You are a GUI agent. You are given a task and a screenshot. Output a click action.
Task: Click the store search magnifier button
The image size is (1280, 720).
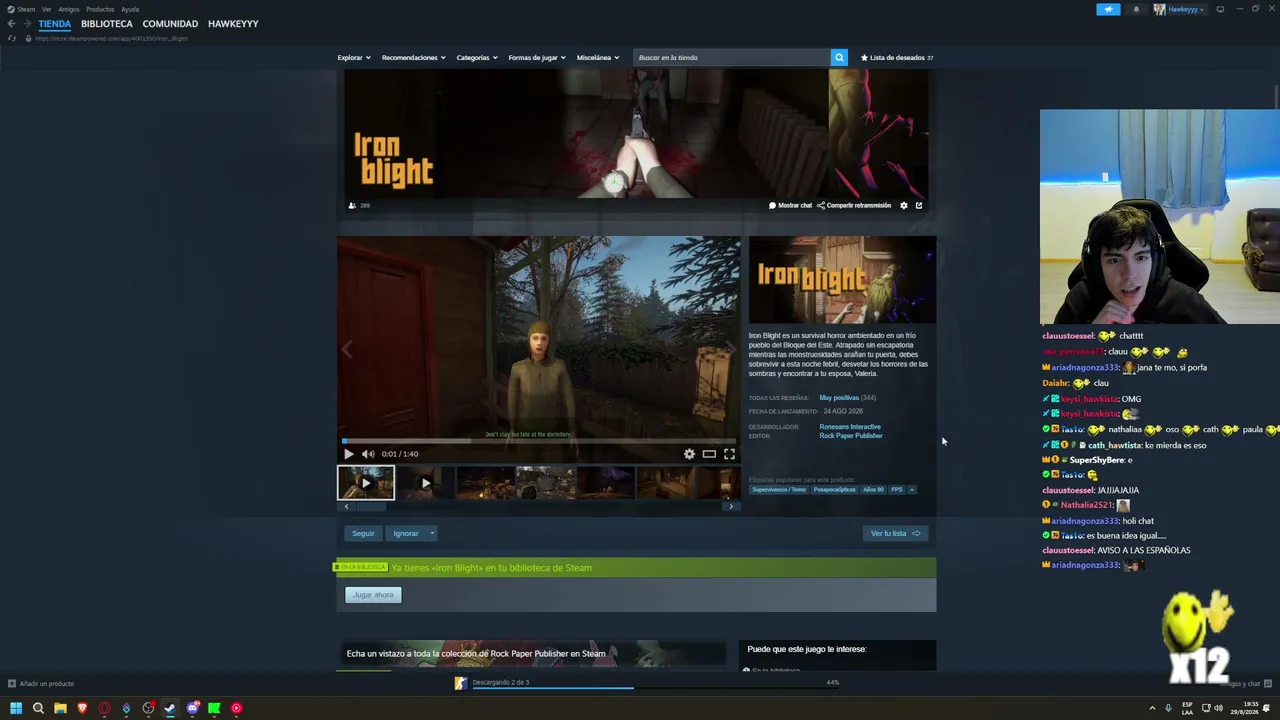(x=839, y=57)
